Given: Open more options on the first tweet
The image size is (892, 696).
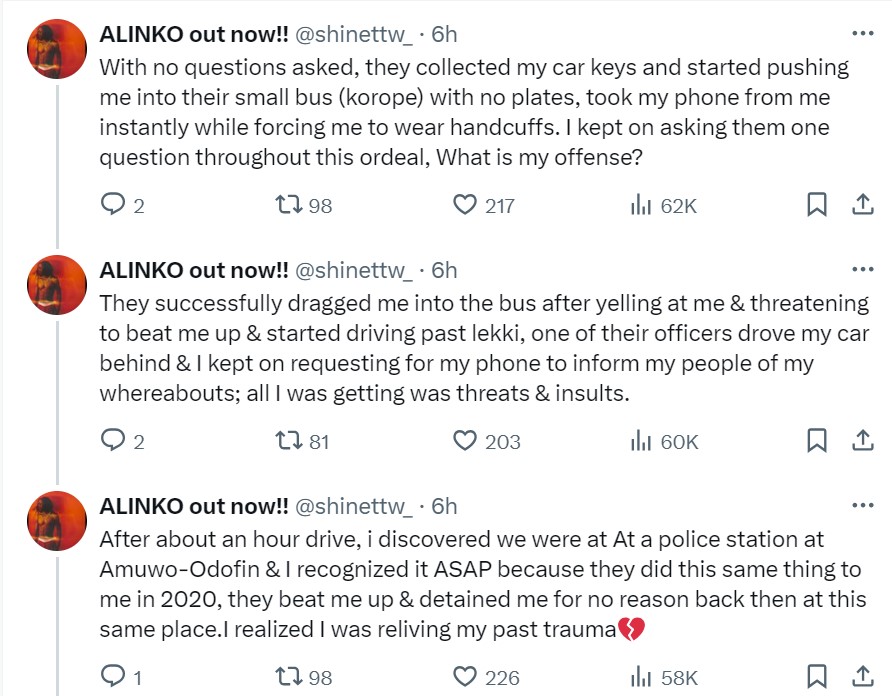Looking at the screenshot, I should click(x=862, y=33).
